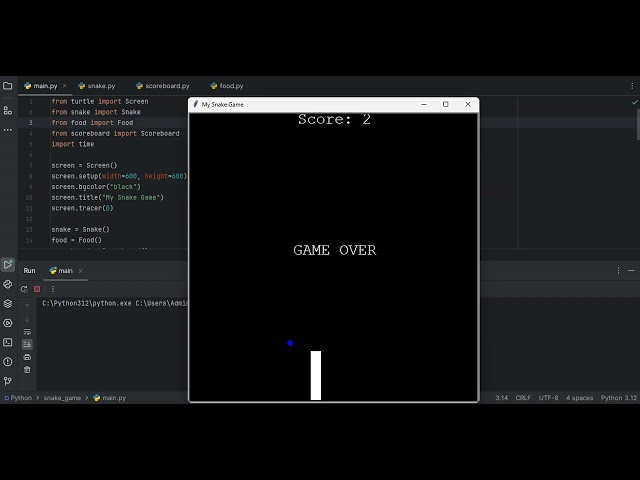
Task: Click line 'screen = Screen()'
Action: pyautogui.click(x=84, y=165)
